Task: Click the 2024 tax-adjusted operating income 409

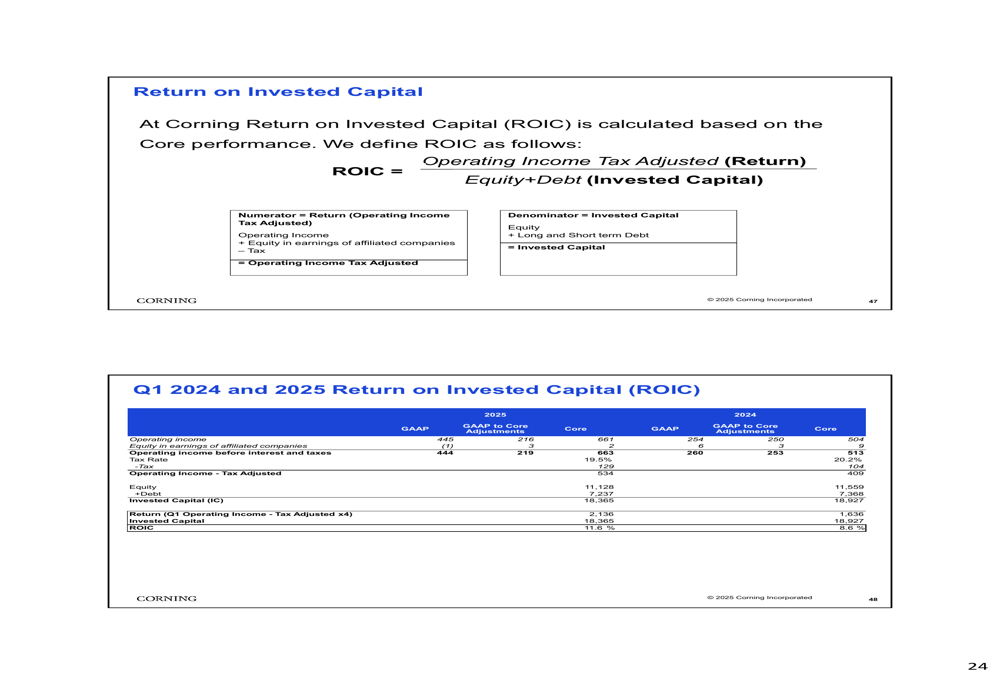Action: click(855, 473)
